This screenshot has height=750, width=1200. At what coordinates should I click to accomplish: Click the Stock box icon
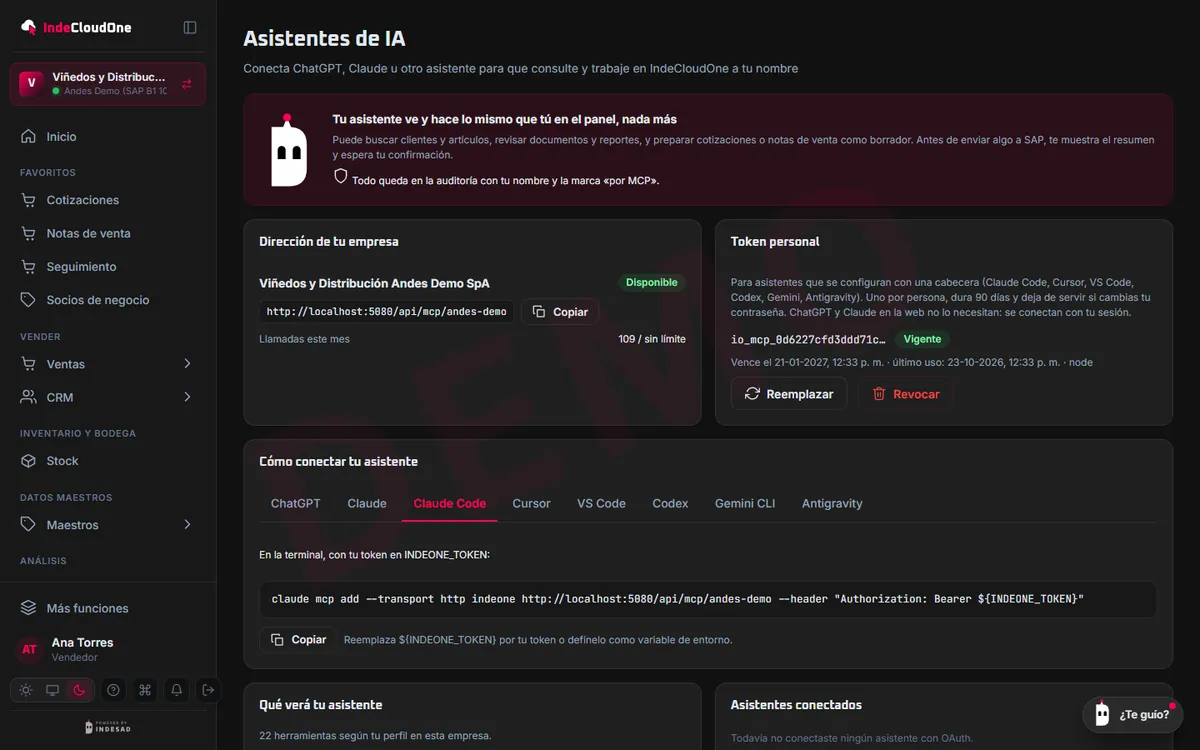click(x=28, y=461)
